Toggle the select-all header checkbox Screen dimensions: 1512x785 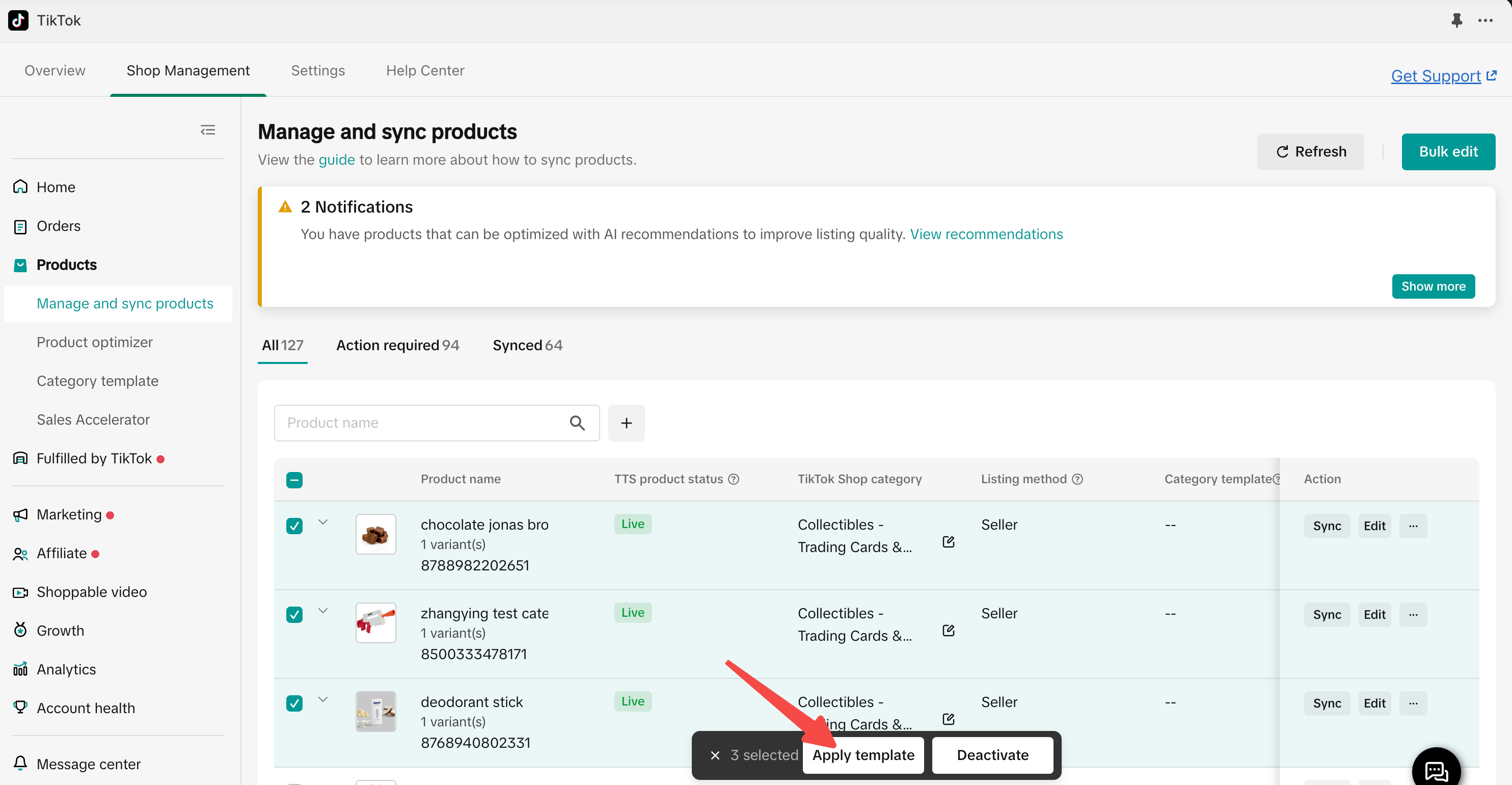(x=294, y=480)
